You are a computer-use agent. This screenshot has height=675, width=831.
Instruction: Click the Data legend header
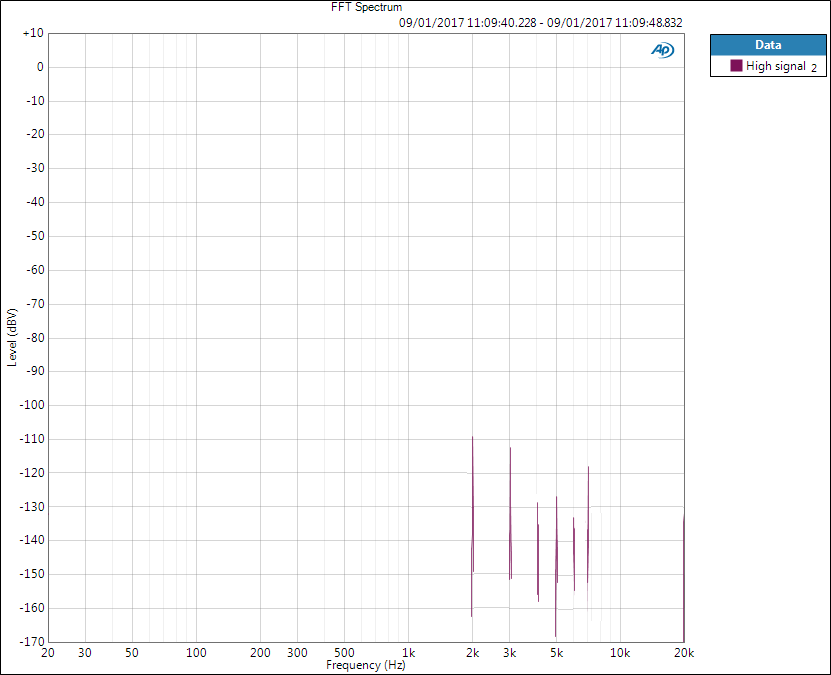tap(768, 45)
